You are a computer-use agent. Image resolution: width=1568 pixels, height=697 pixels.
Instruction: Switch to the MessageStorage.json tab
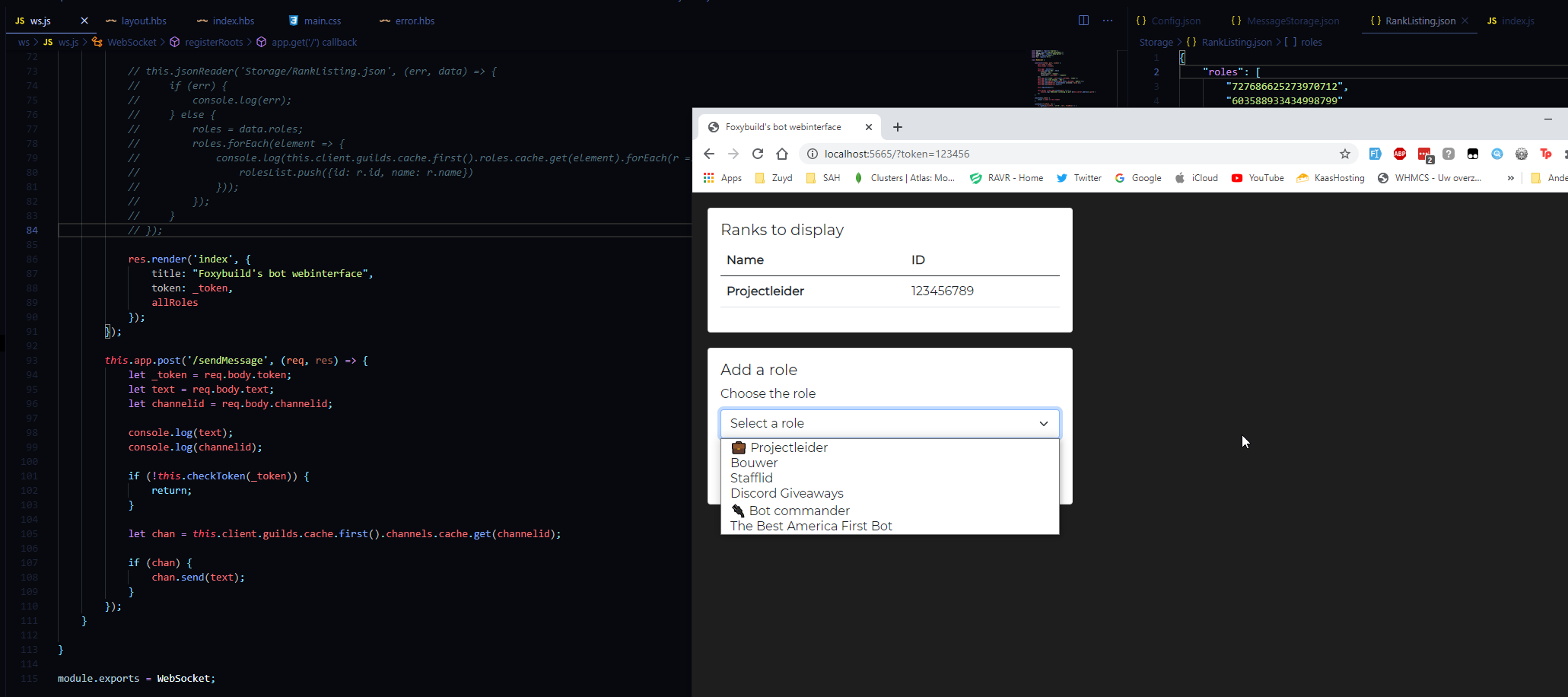pyautogui.click(x=1293, y=21)
